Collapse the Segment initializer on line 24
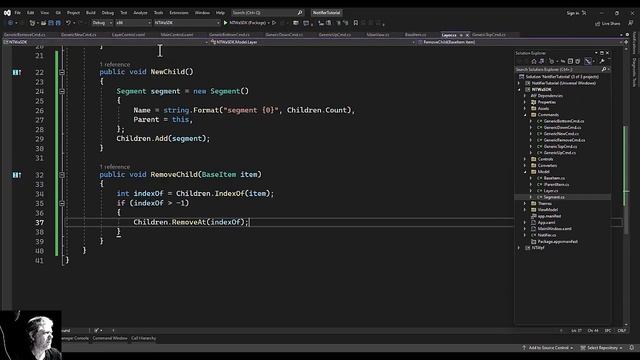 62,91
